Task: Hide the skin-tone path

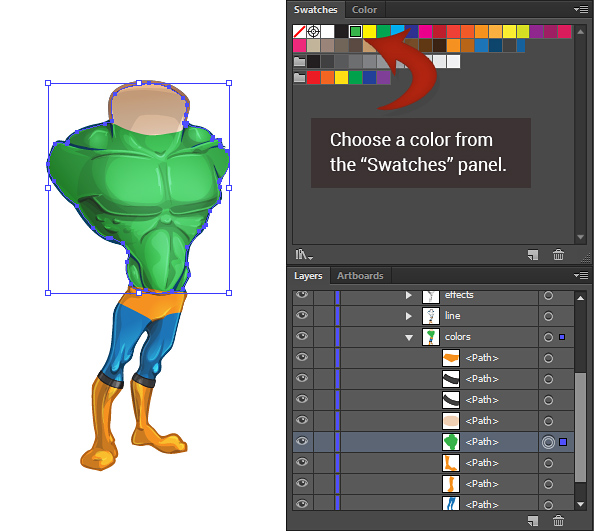Action: coord(302,420)
